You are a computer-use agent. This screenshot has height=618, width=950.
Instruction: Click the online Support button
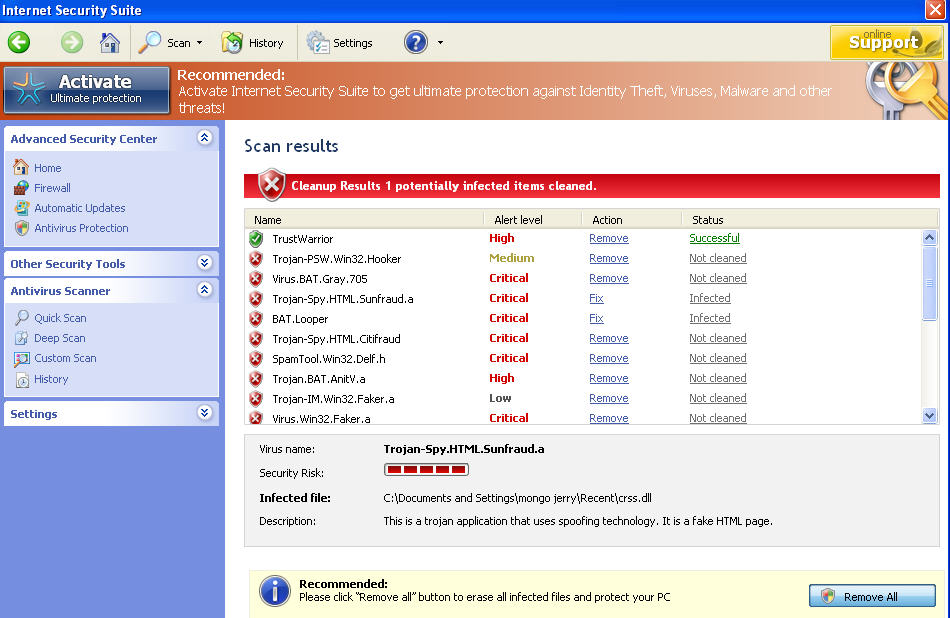pyautogui.click(x=886, y=42)
